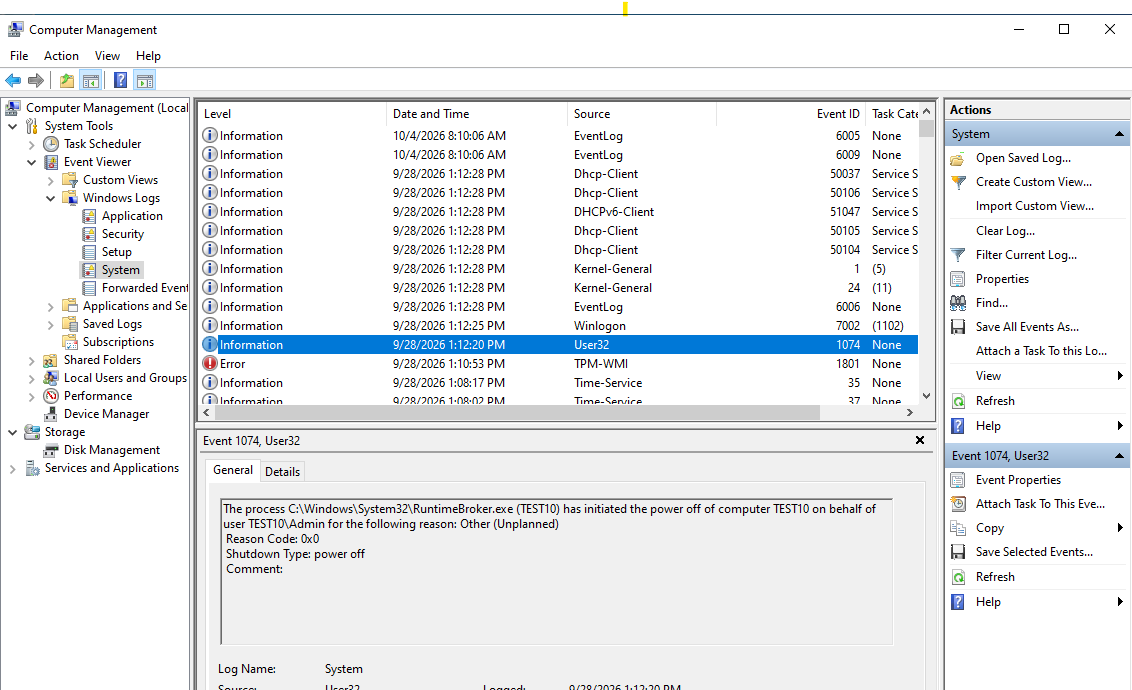Open Device Manager from the tree
The image size is (1132, 690).
106,414
